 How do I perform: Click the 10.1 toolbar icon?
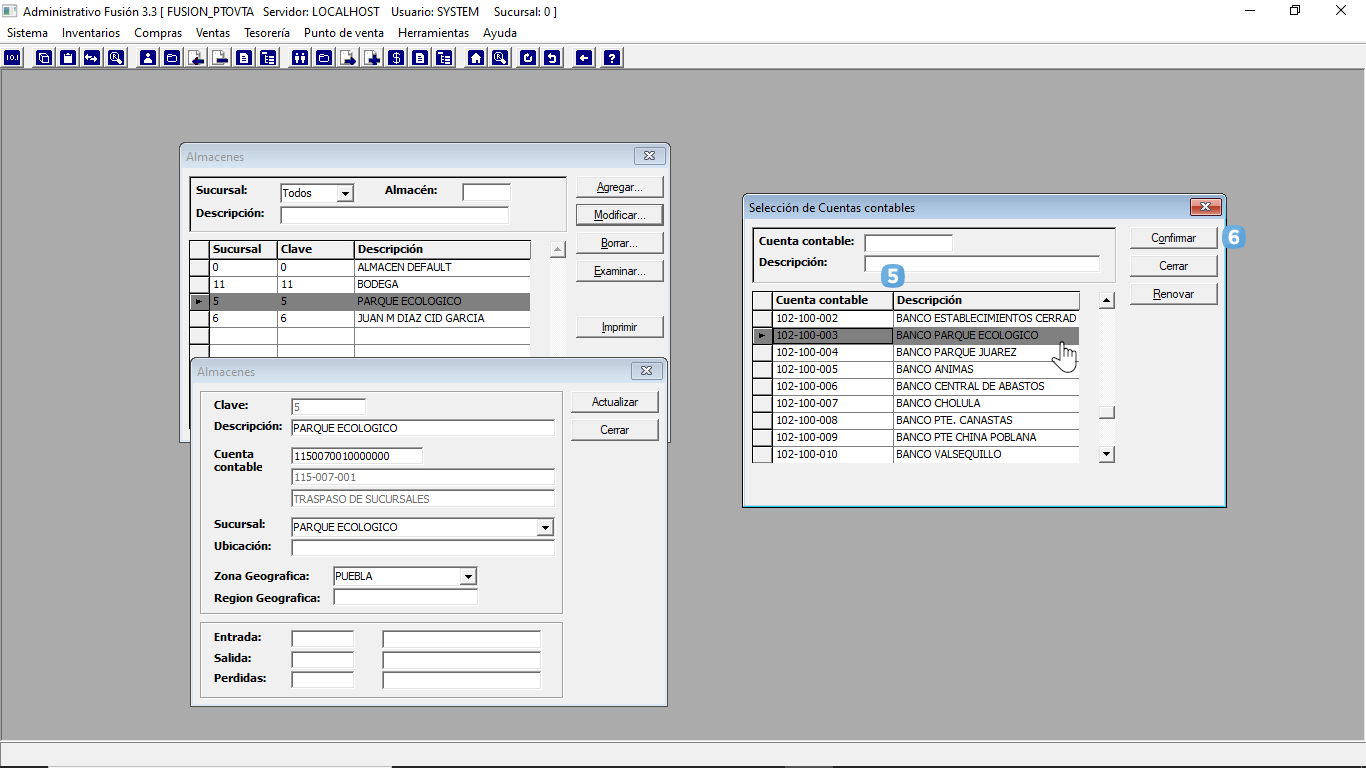click(12, 58)
